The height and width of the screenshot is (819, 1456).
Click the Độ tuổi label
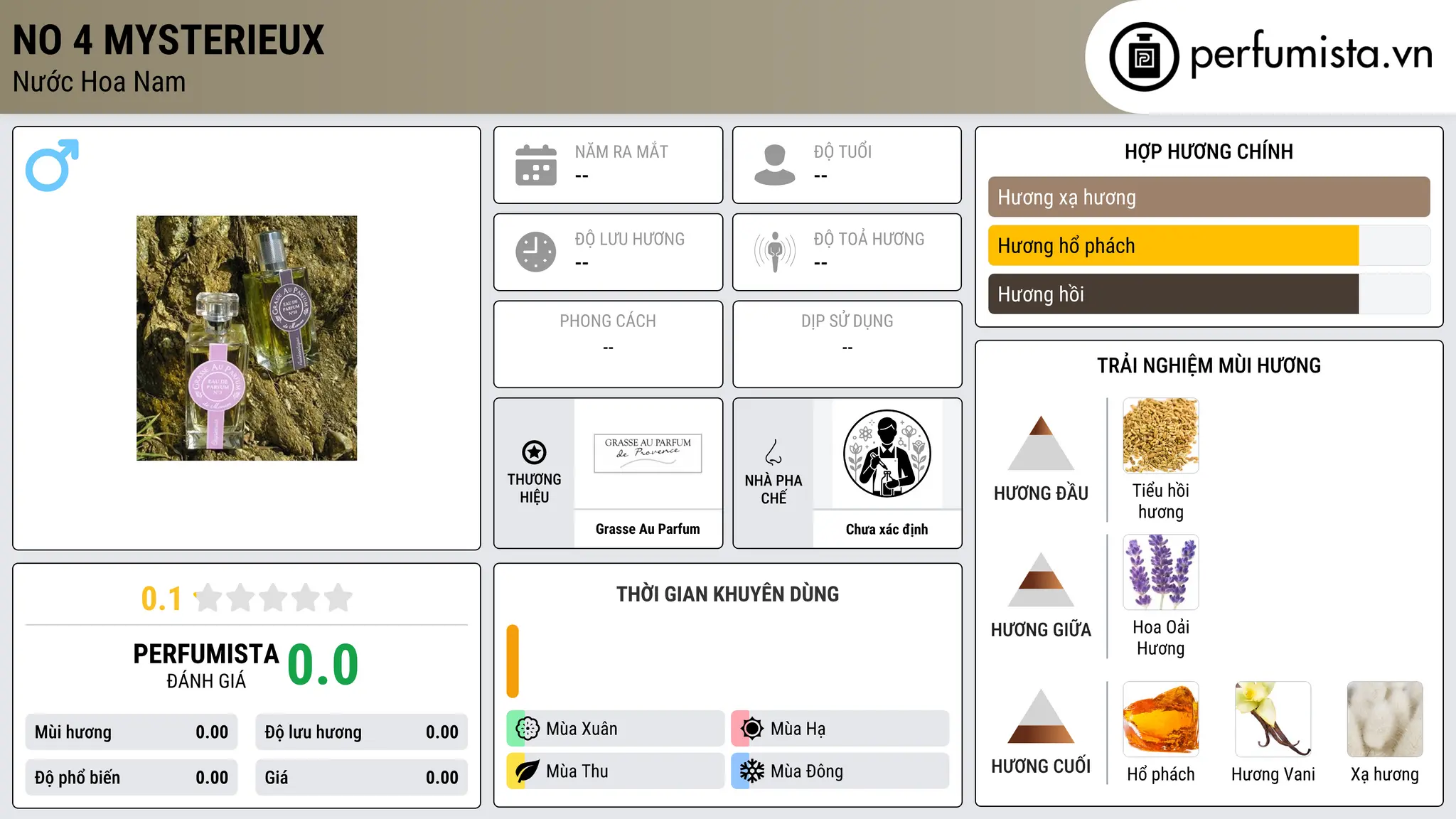coord(842,151)
